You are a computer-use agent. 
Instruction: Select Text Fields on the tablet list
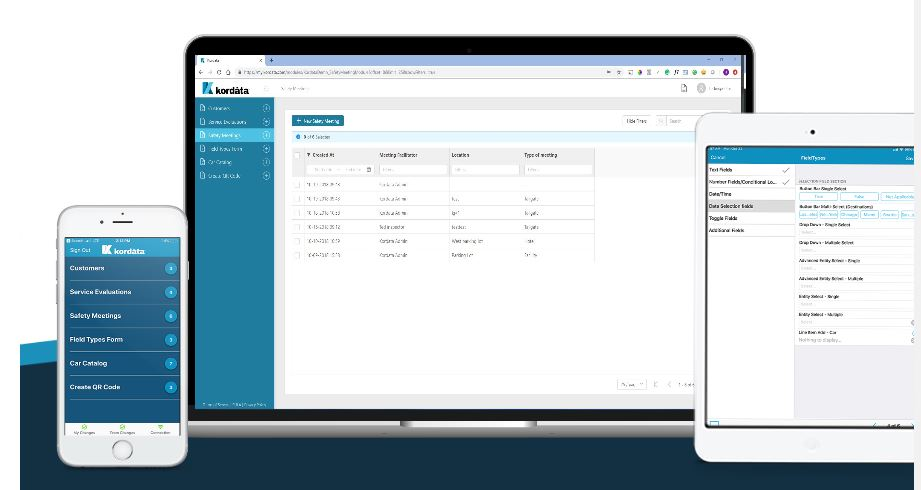tap(751, 170)
